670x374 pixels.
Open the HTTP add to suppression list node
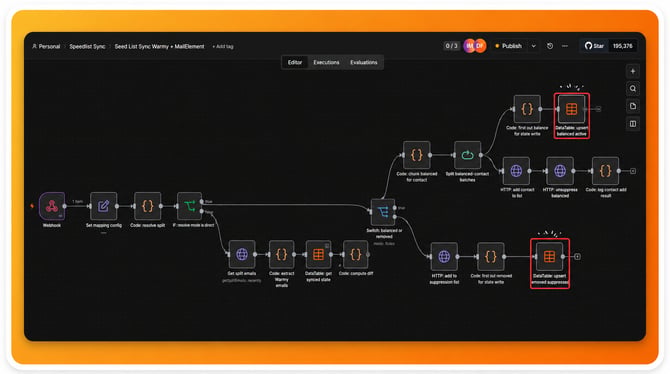[444, 256]
